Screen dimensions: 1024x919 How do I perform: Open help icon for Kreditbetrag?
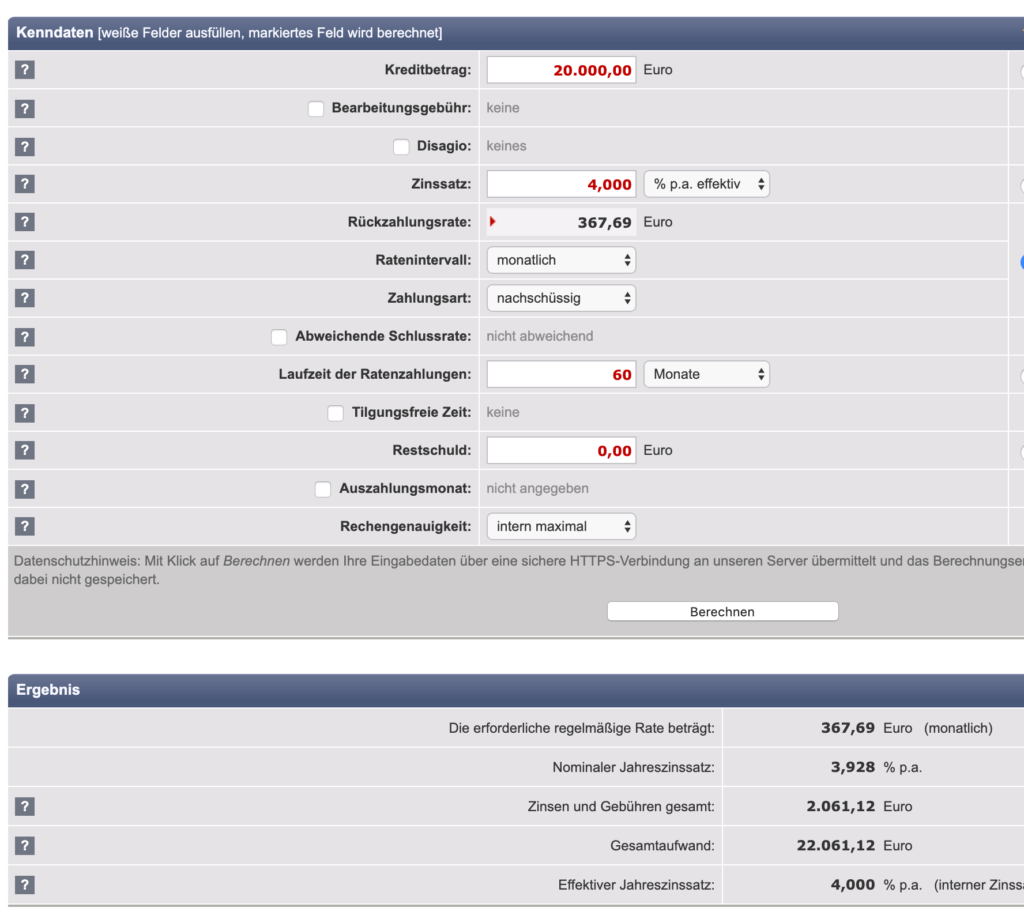(x=25, y=70)
